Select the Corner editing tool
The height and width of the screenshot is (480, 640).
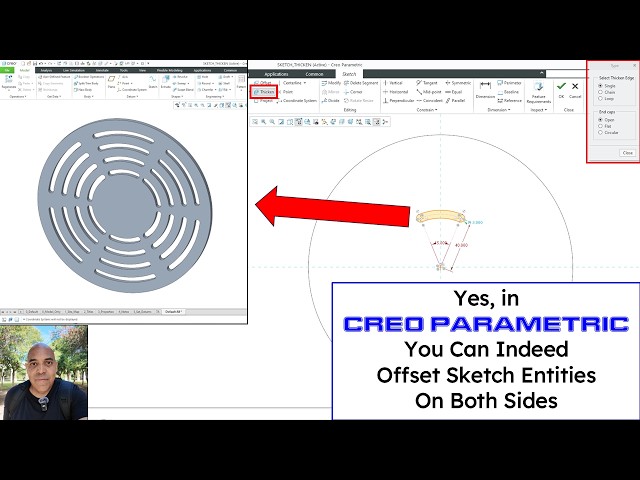click(x=353, y=92)
